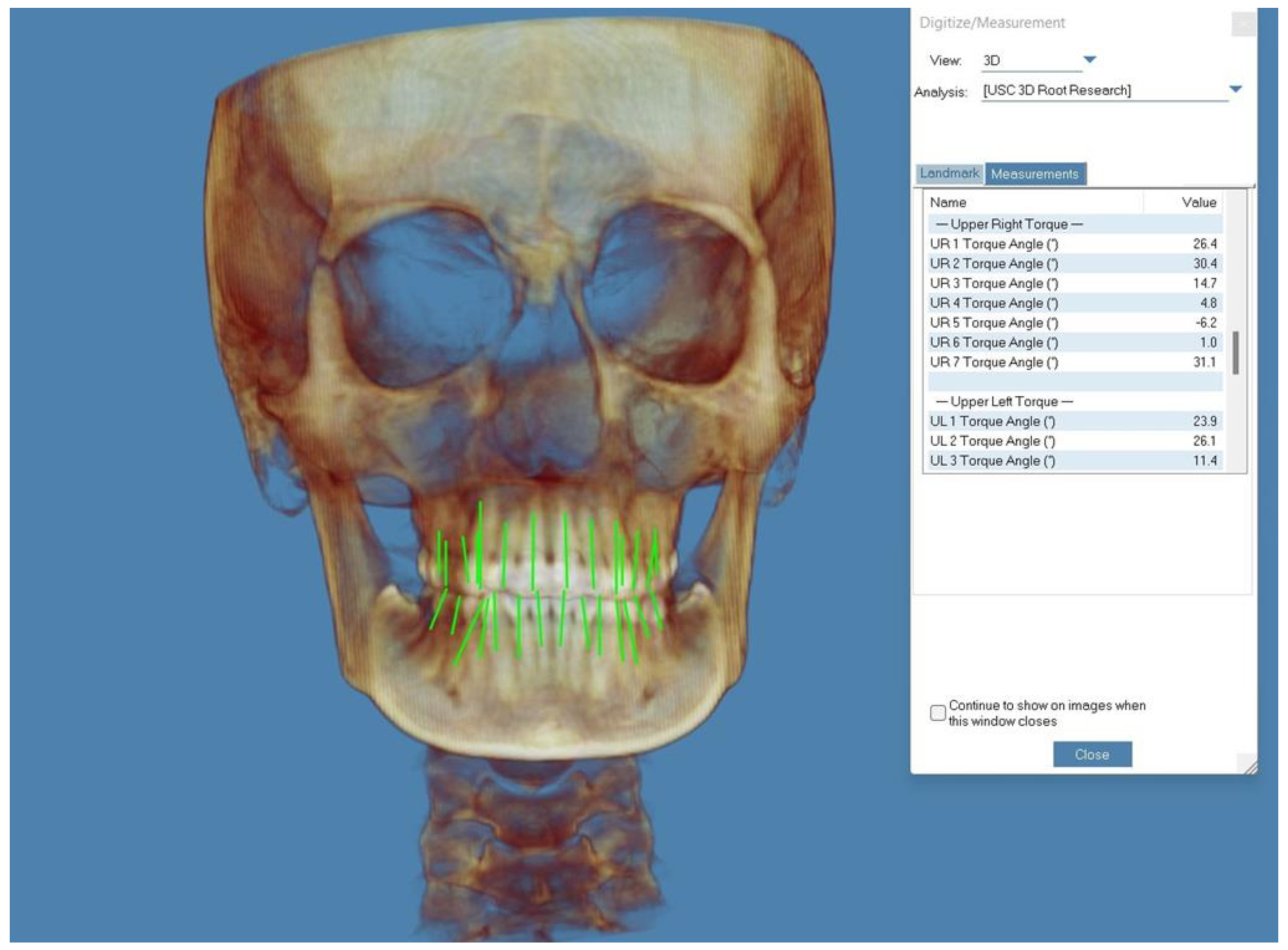Switch to the Measurements tab
Viewport: 1288px width, 950px height.
pyautogui.click(x=1034, y=174)
